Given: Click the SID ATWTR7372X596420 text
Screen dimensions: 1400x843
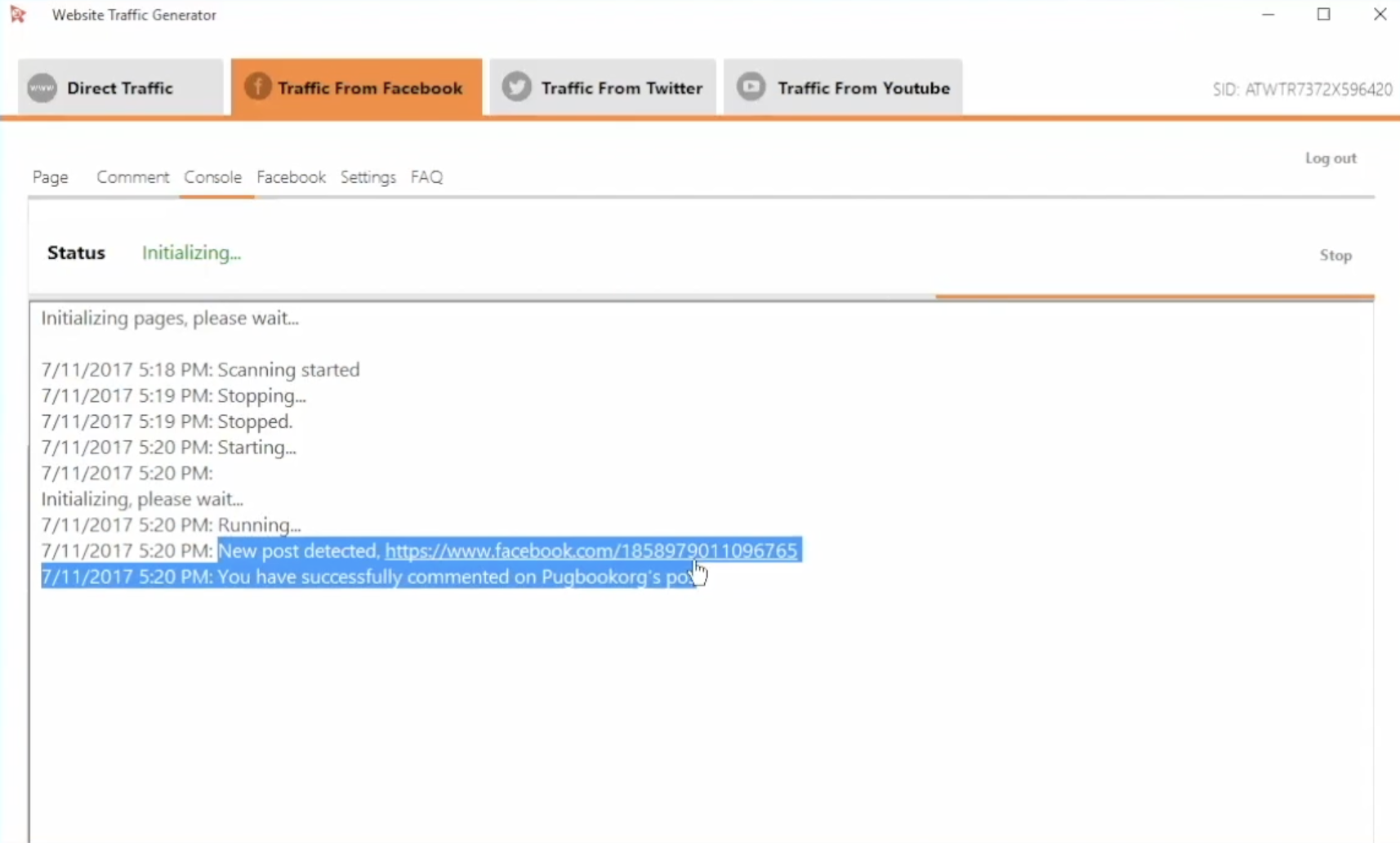Looking at the screenshot, I should 1302,89.
